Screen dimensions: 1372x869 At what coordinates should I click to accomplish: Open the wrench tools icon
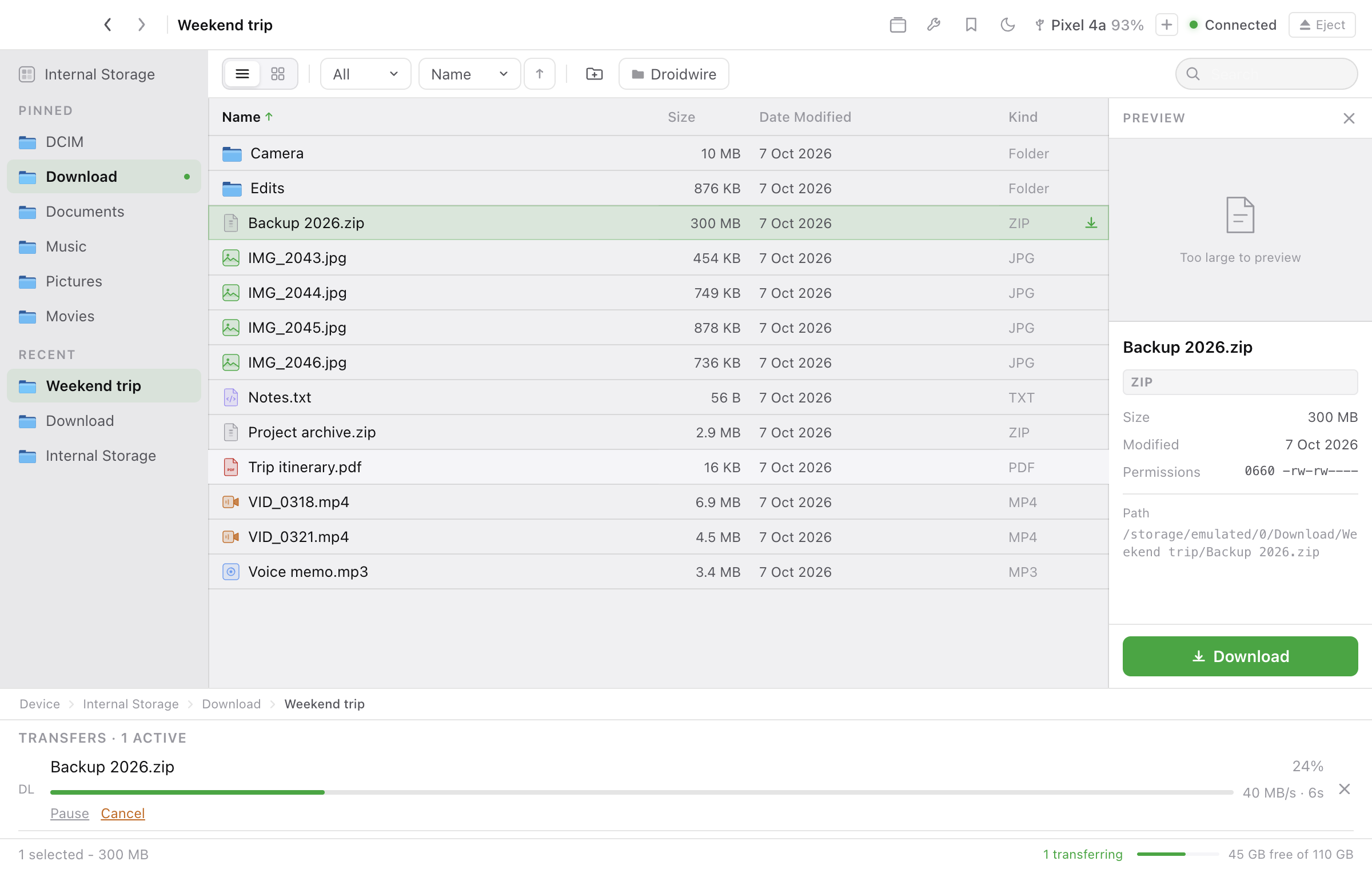934,25
